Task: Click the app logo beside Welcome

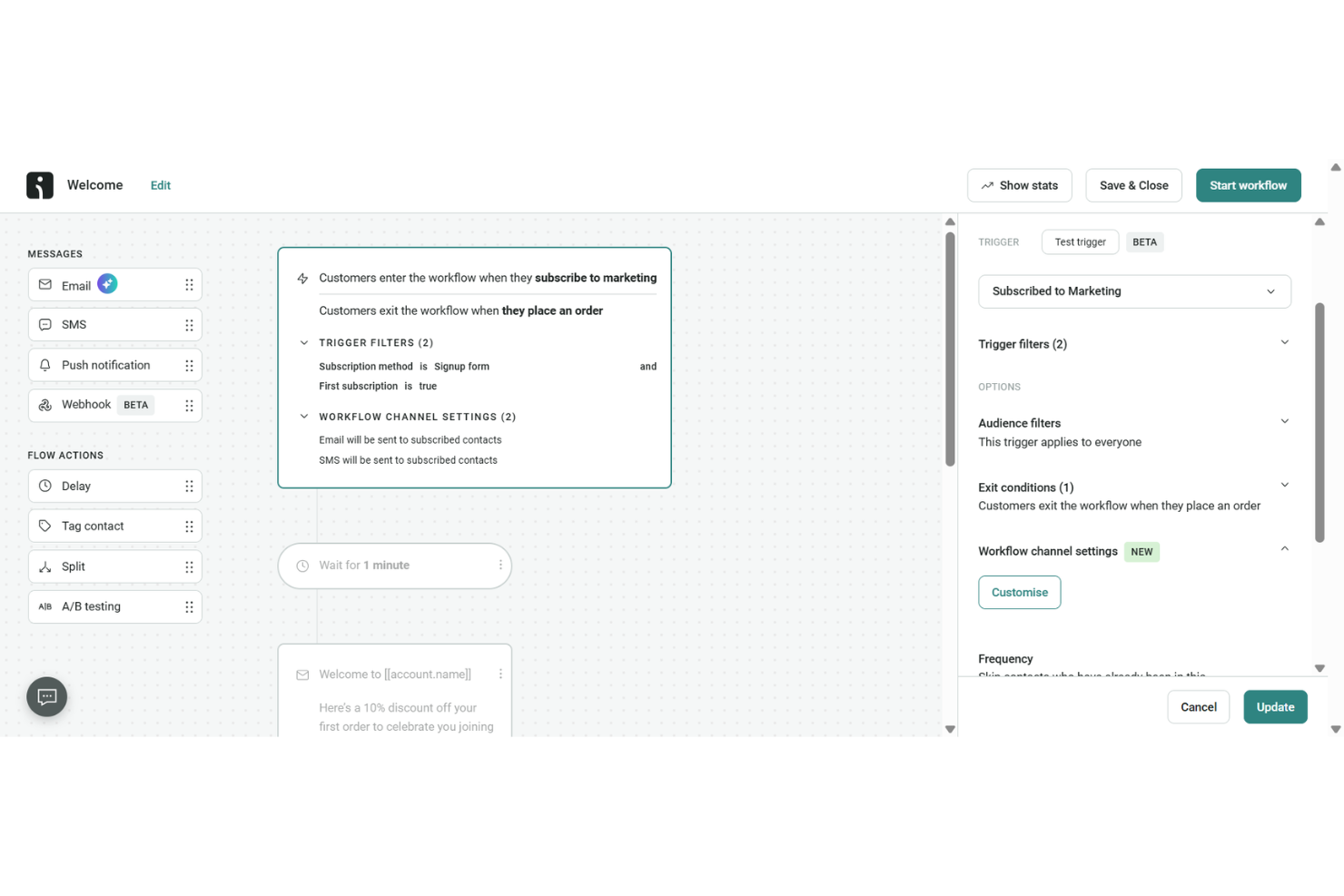Action: point(40,185)
